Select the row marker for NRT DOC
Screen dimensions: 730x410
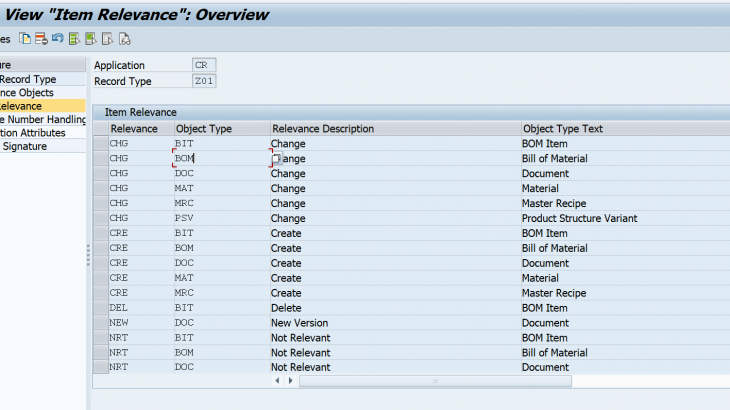pos(101,367)
